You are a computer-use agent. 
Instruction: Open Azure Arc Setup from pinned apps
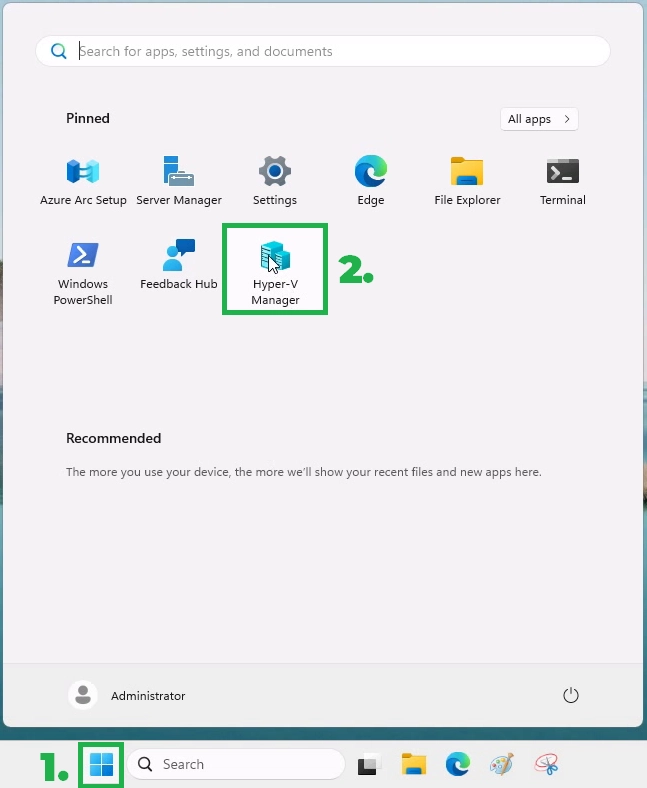click(x=83, y=180)
